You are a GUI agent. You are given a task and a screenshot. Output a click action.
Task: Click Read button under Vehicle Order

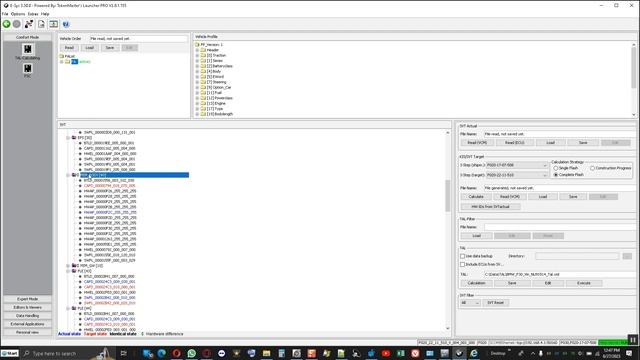click(x=69, y=48)
